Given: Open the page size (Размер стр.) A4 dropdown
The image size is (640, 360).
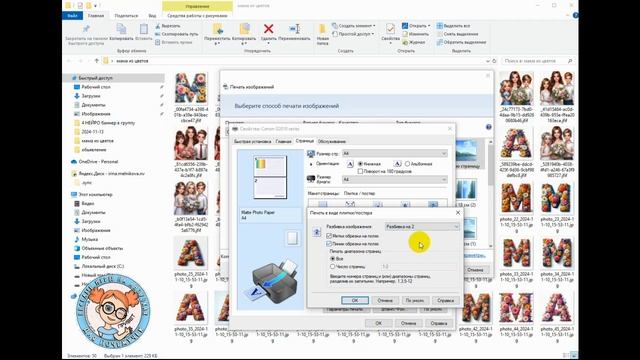Looking at the screenshot, I should pyautogui.click(x=395, y=153).
